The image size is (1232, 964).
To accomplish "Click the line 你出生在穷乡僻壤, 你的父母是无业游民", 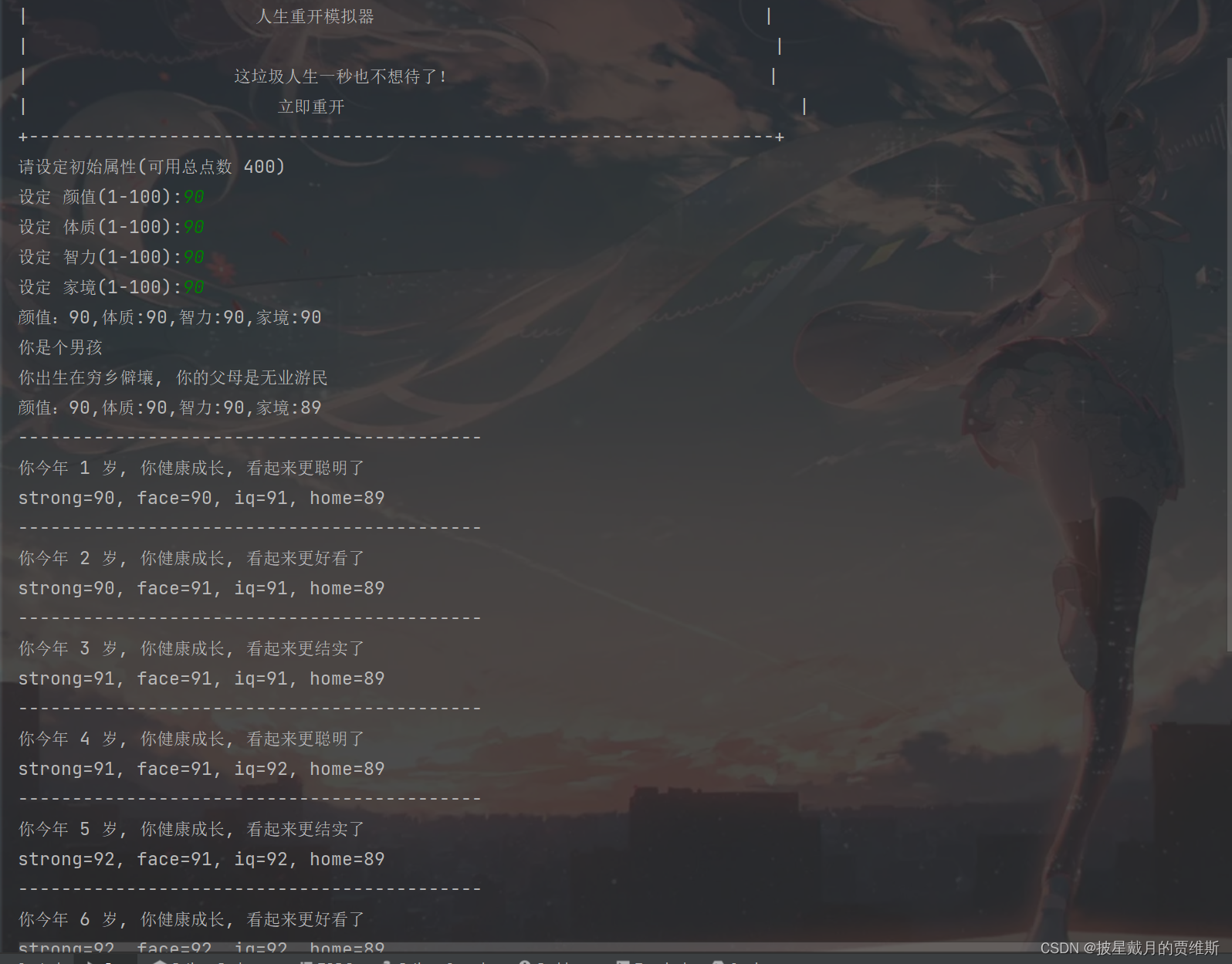I will coord(173,377).
